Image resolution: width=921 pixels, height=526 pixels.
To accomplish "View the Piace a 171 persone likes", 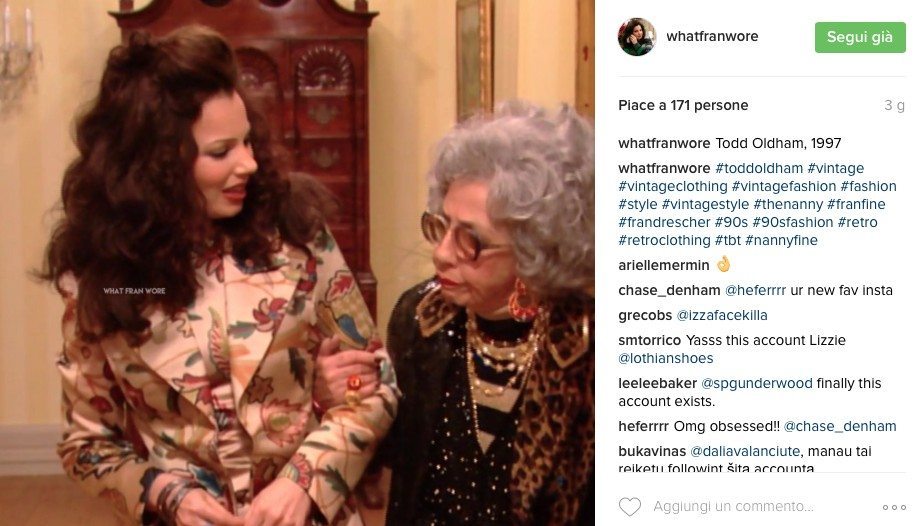I will [683, 105].
